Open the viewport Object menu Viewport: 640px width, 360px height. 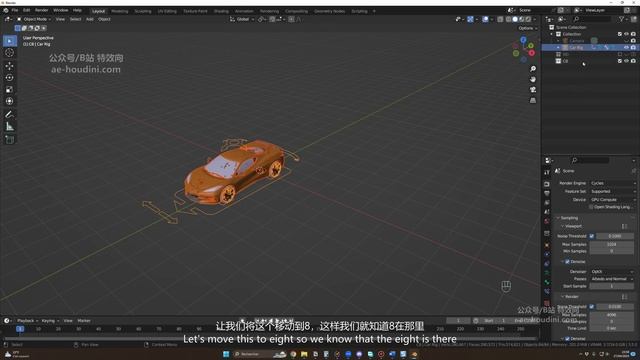104,19
